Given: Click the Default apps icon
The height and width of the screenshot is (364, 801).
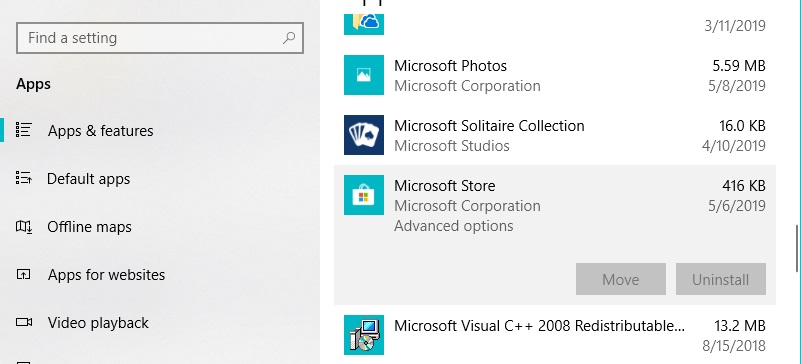Looking at the screenshot, I should click(x=24, y=178).
